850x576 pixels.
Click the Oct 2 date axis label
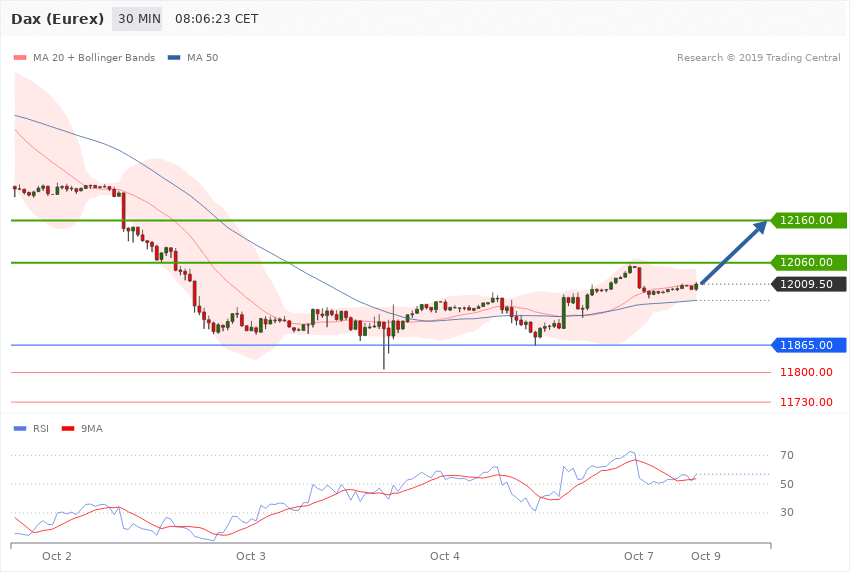57,556
